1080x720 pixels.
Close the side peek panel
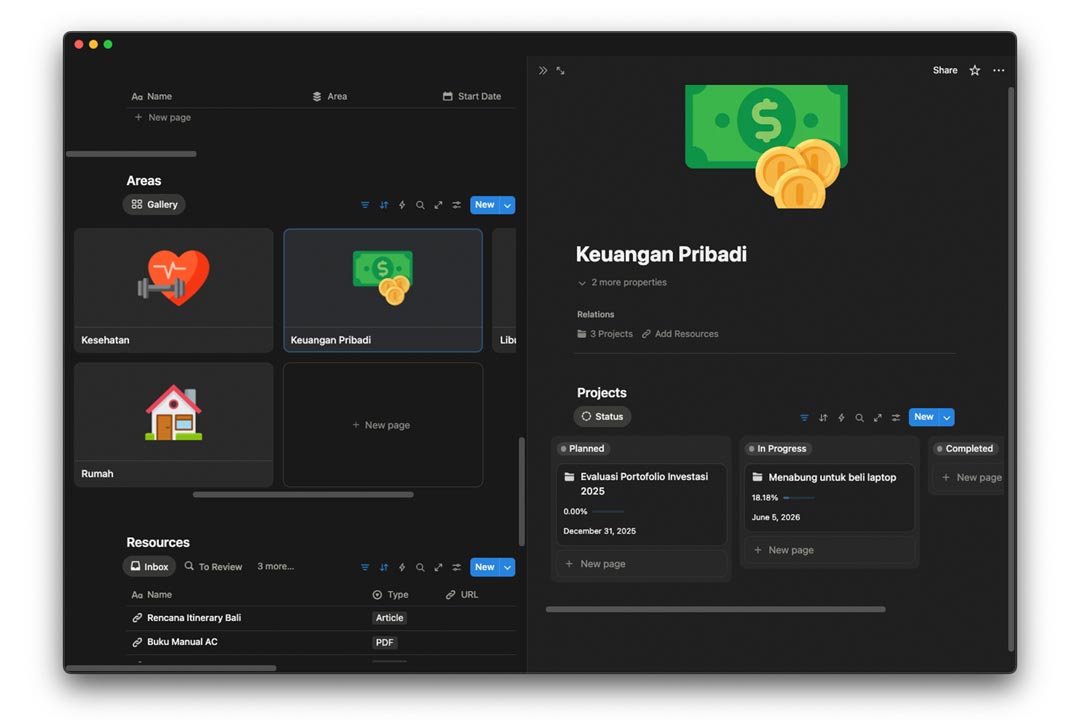[x=543, y=71]
